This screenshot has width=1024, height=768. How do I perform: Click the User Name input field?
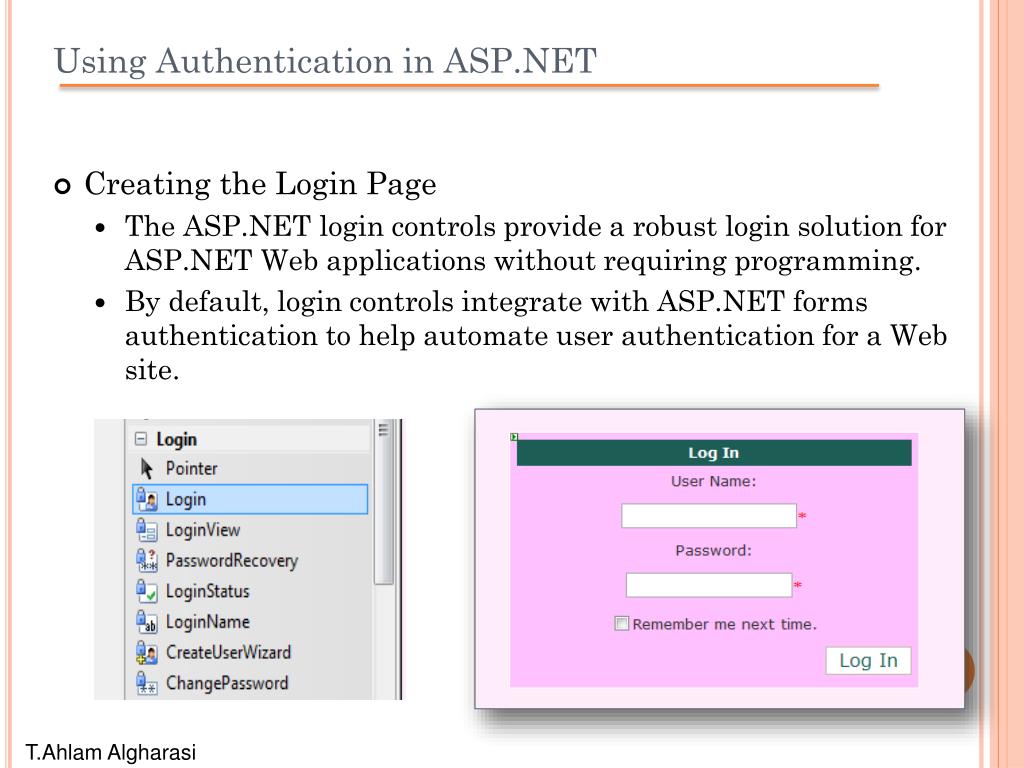point(709,515)
